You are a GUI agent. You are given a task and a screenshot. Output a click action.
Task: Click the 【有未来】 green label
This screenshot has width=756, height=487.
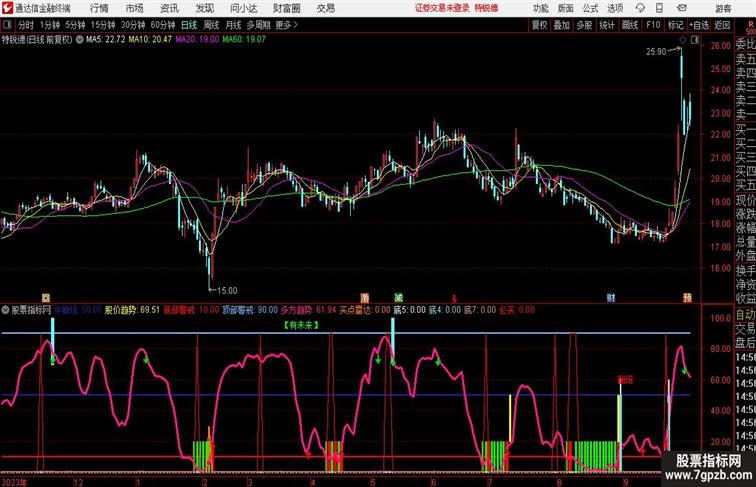pos(301,325)
